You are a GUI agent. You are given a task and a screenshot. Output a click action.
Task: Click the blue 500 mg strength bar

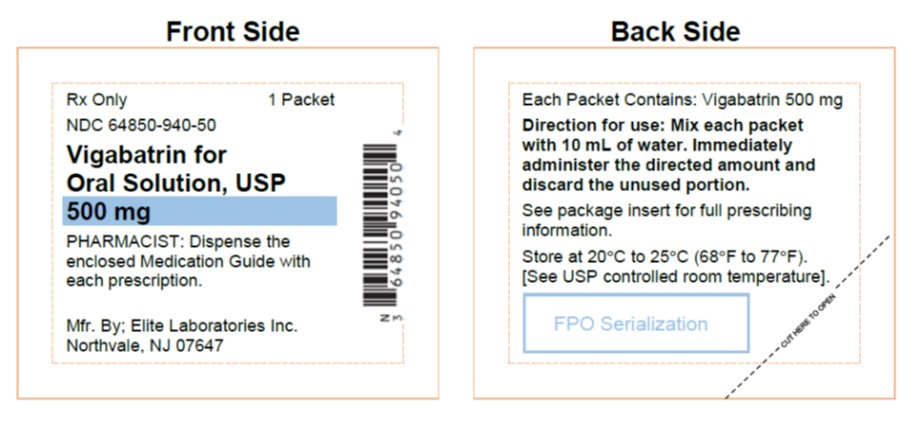(x=200, y=212)
